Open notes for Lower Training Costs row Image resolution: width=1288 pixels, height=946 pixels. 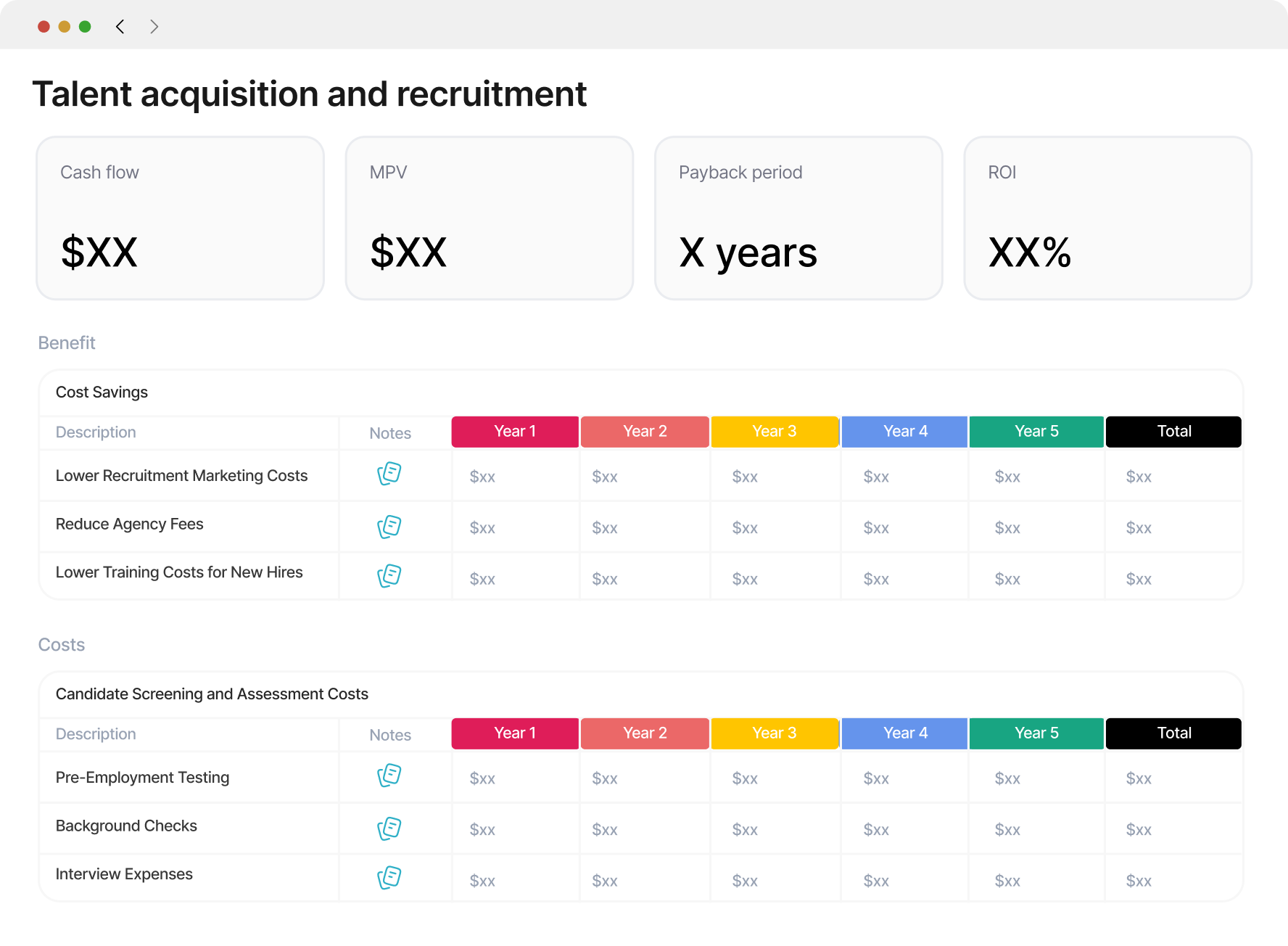tap(389, 576)
